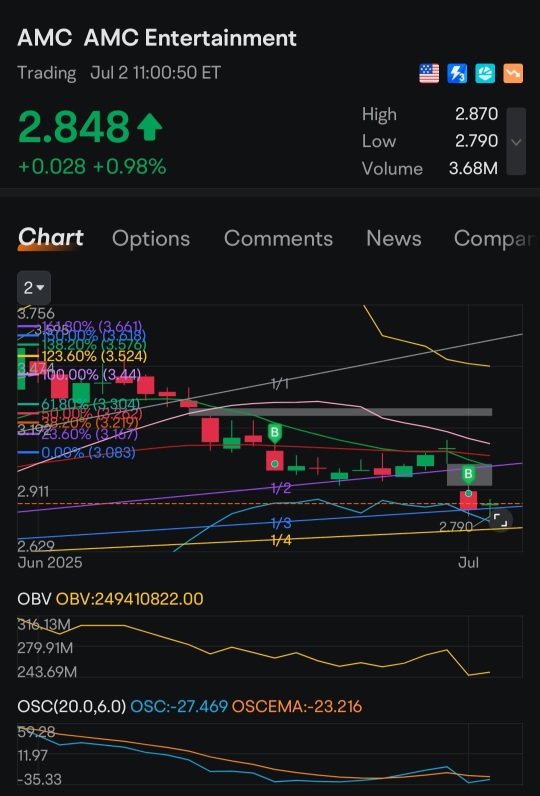The image size is (540, 796).
Task: Select the 161.80% (3.661) Fibonacci label
Action: point(92,326)
